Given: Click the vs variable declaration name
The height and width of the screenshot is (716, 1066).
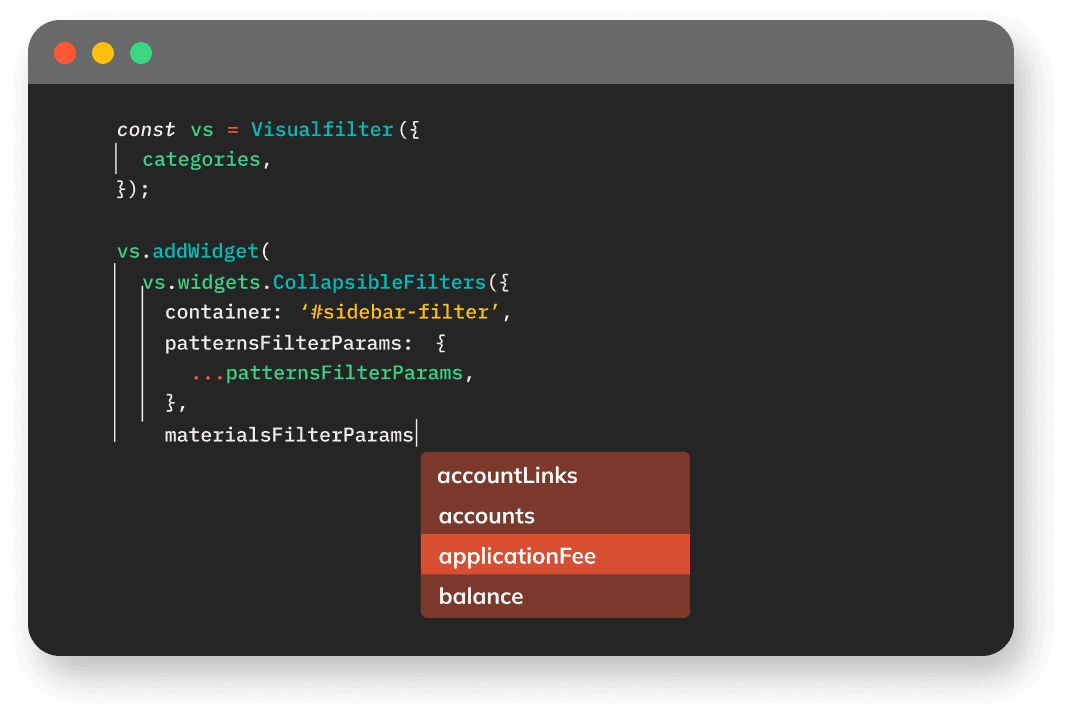Looking at the screenshot, I should click(202, 129).
